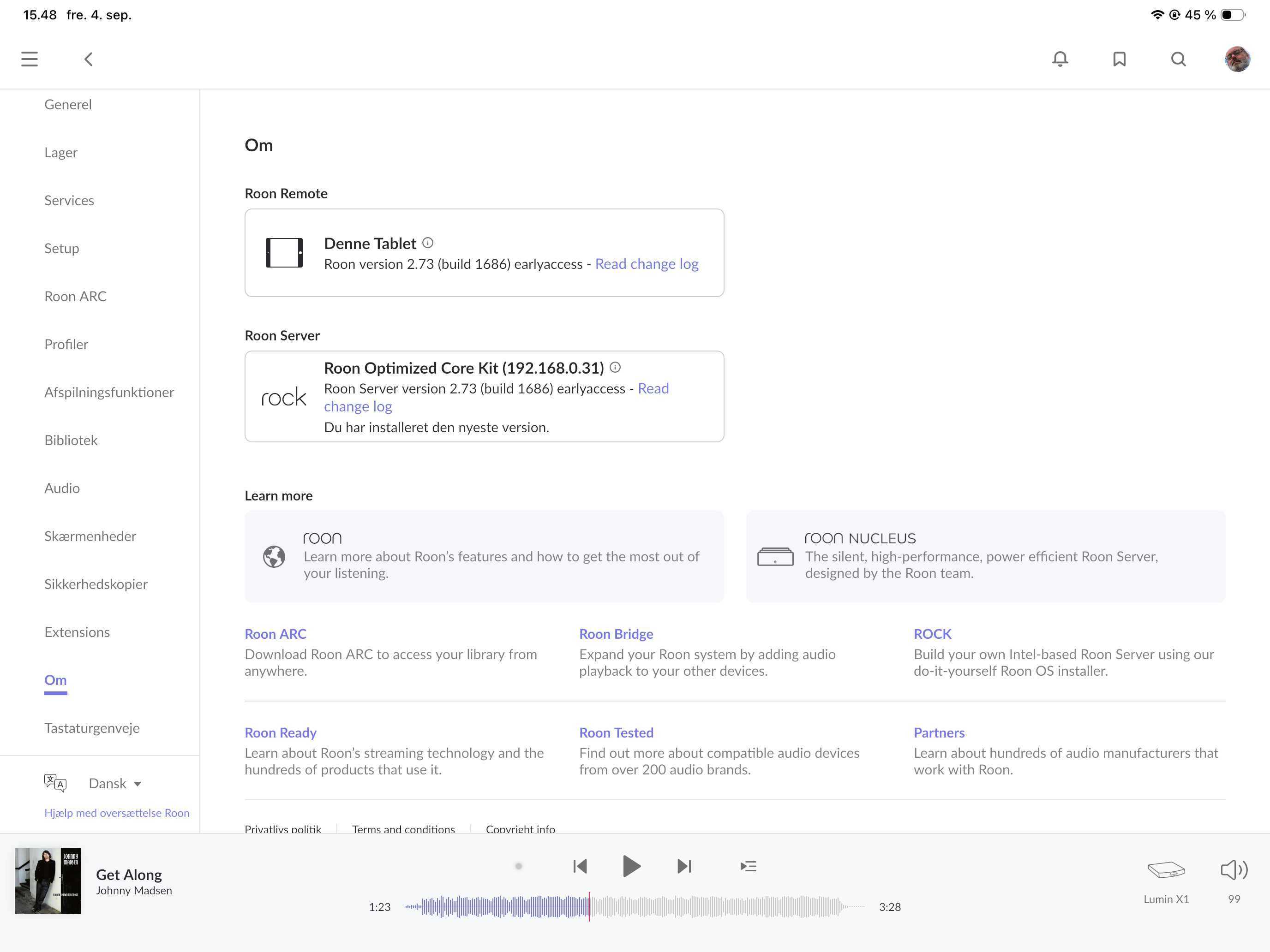Viewport: 1270px width, 952px height.
Task: Open the play queue icon
Action: (x=748, y=866)
